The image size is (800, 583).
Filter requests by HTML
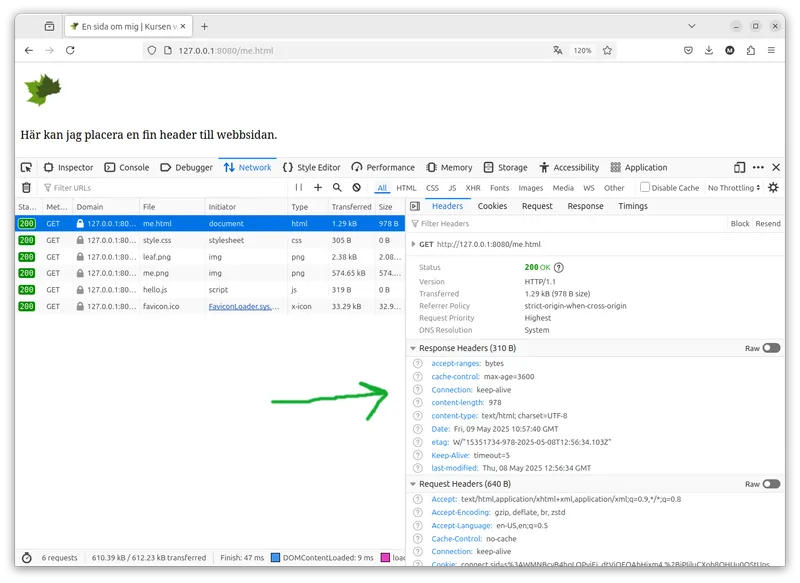click(406, 188)
